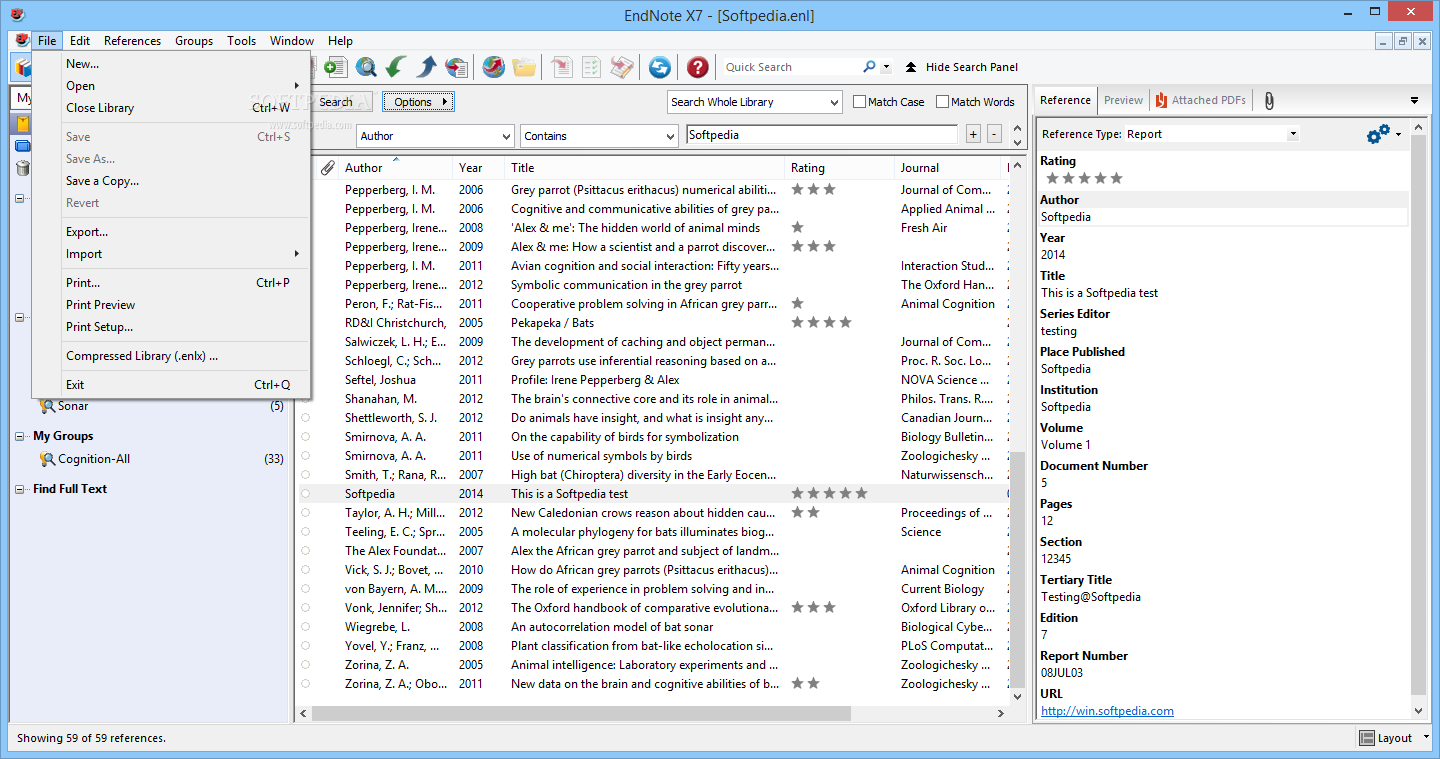
Task: Click the New Reference toolbar icon
Action: point(335,67)
